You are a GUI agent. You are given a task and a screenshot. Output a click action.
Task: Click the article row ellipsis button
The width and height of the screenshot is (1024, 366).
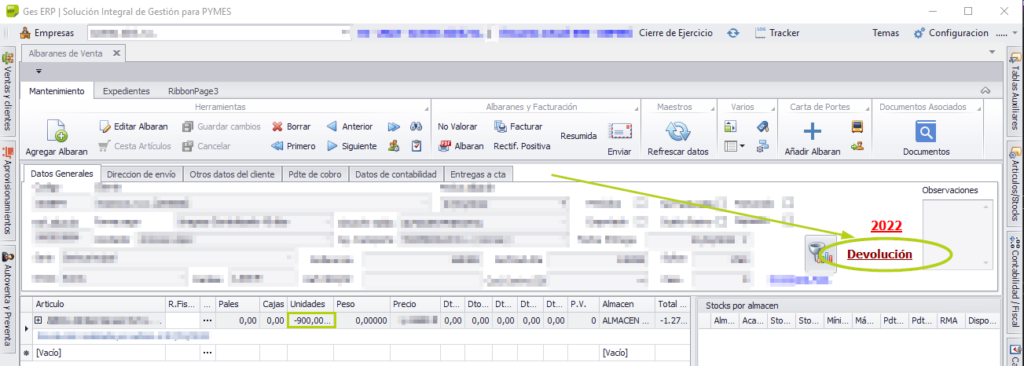coord(208,320)
